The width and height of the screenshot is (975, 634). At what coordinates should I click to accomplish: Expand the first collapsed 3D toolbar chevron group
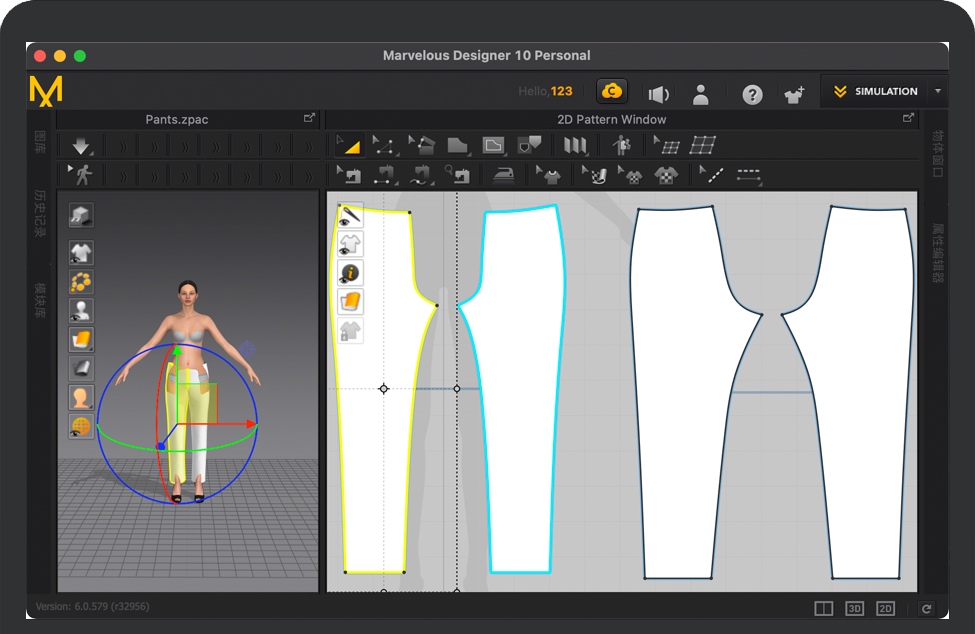pos(122,146)
